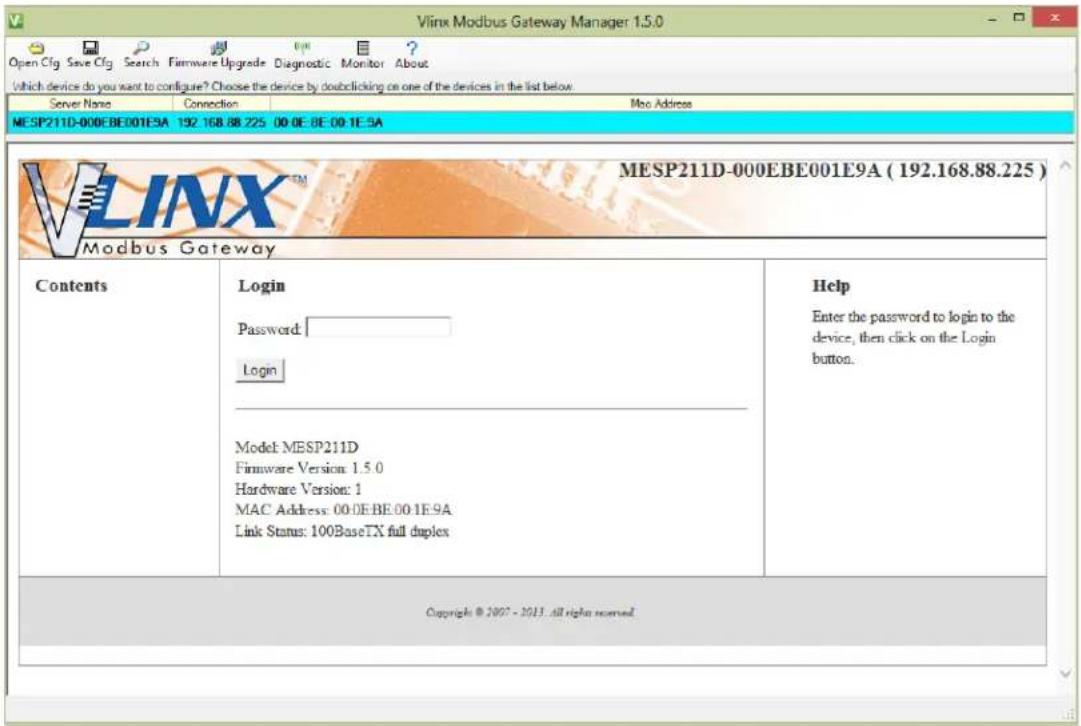
Task: Click the scroll up arrow of web panel
Action: [1065, 165]
